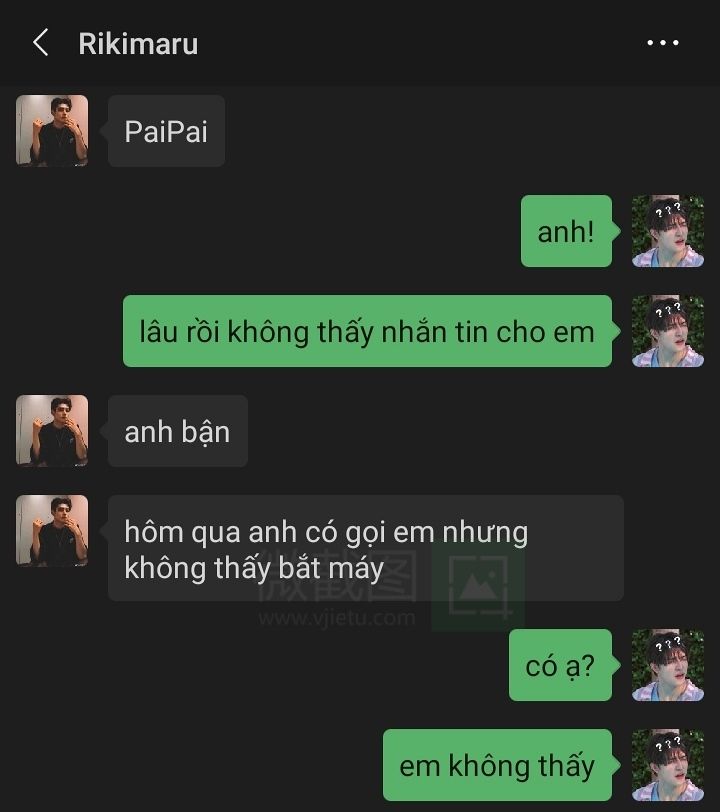Select the 'có ạ?' message bubble
The height and width of the screenshot is (812, 720).
560,665
